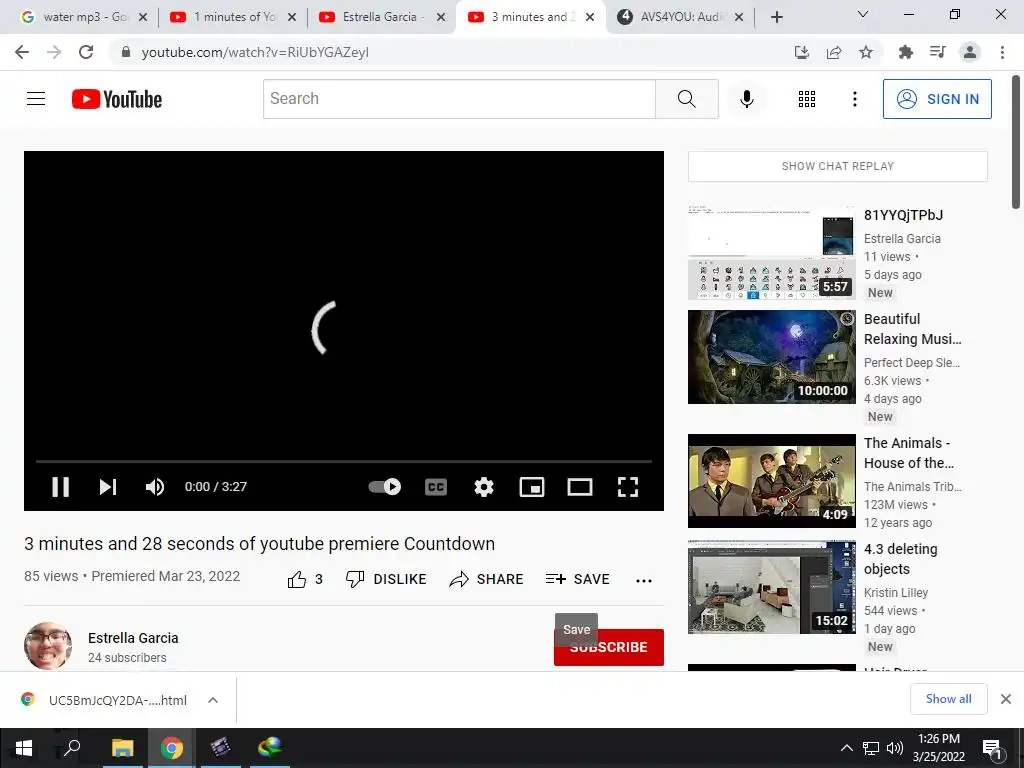Expand the downloaded html file options chevron
The width and height of the screenshot is (1024, 768).
212,700
